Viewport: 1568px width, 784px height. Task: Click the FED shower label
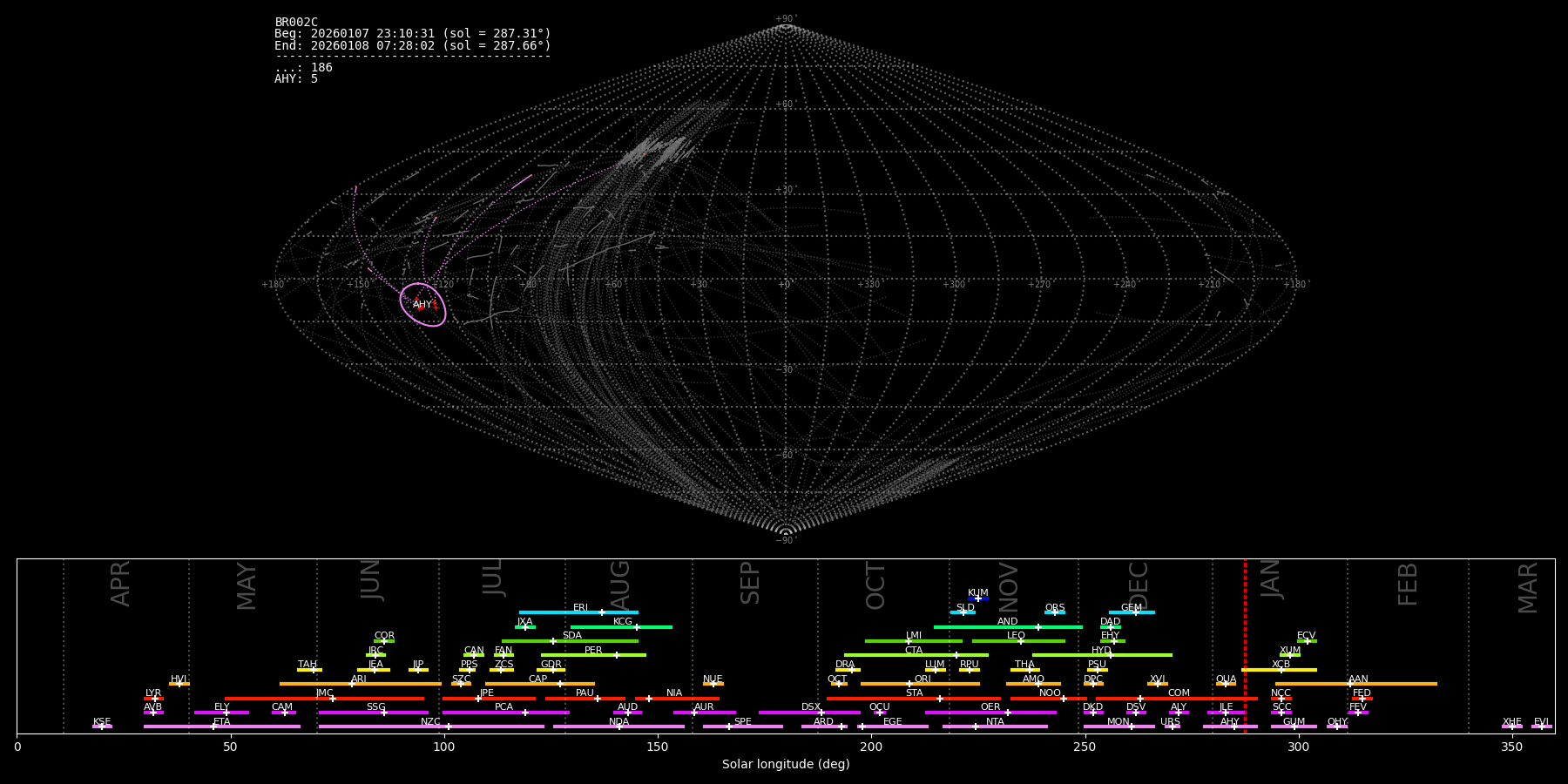click(x=1362, y=693)
